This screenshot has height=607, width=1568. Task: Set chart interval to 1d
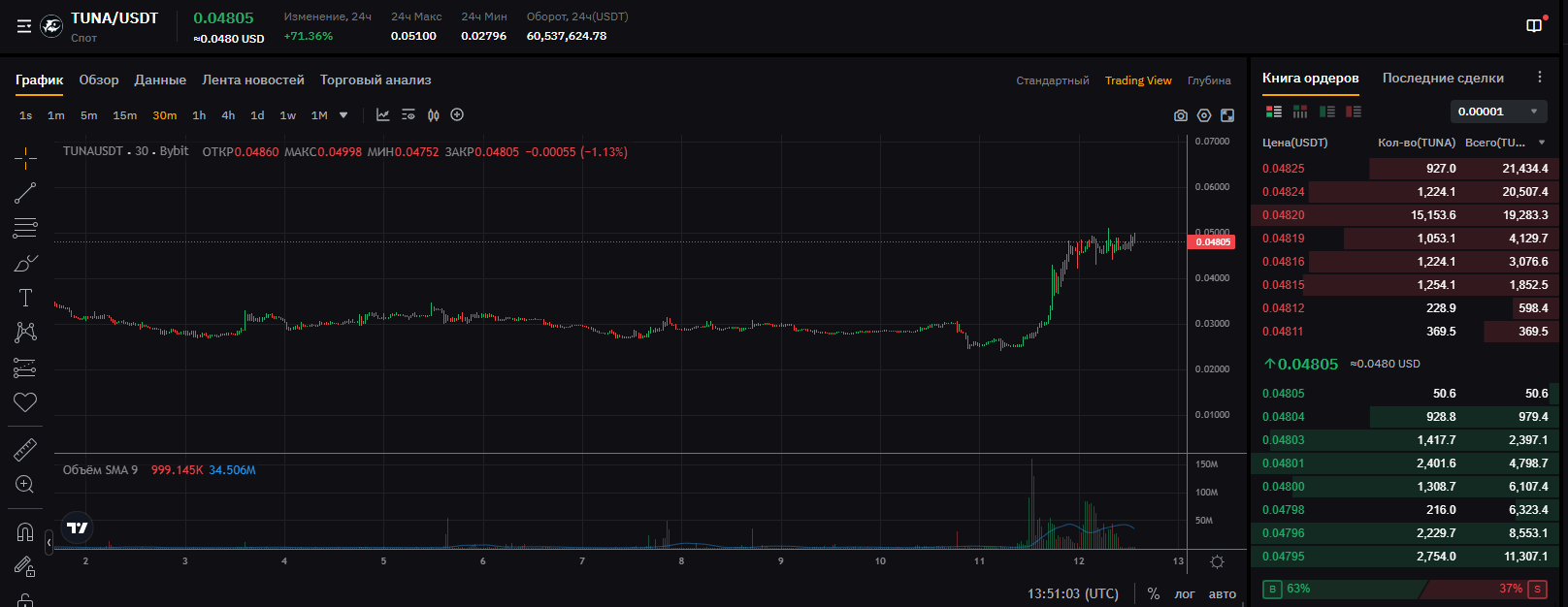click(x=257, y=115)
